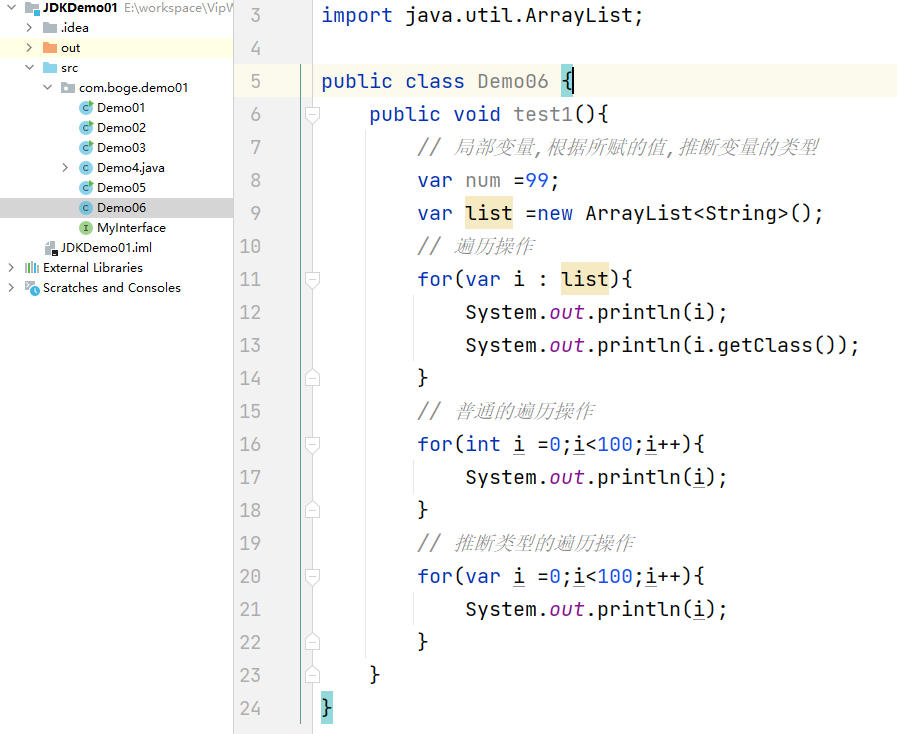The width and height of the screenshot is (897, 734).
Task: Click closing brace on line 24
Action: pos(327,708)
